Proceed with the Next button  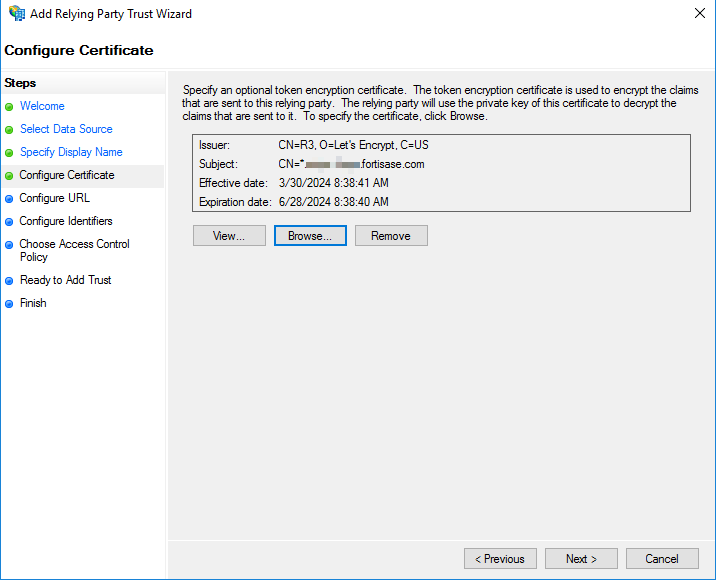point(581,559)
